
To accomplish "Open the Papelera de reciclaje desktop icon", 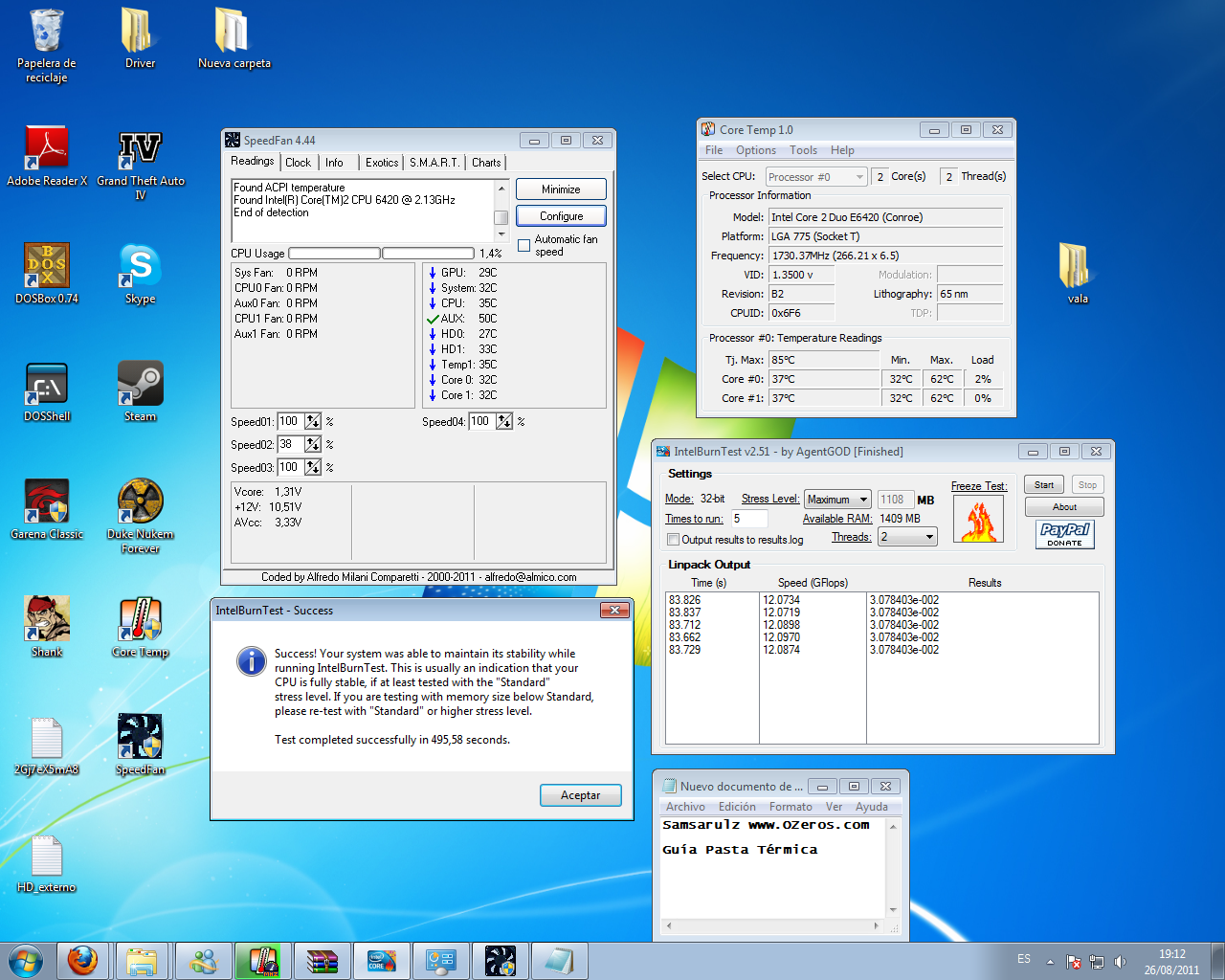I will pos(47,45).
